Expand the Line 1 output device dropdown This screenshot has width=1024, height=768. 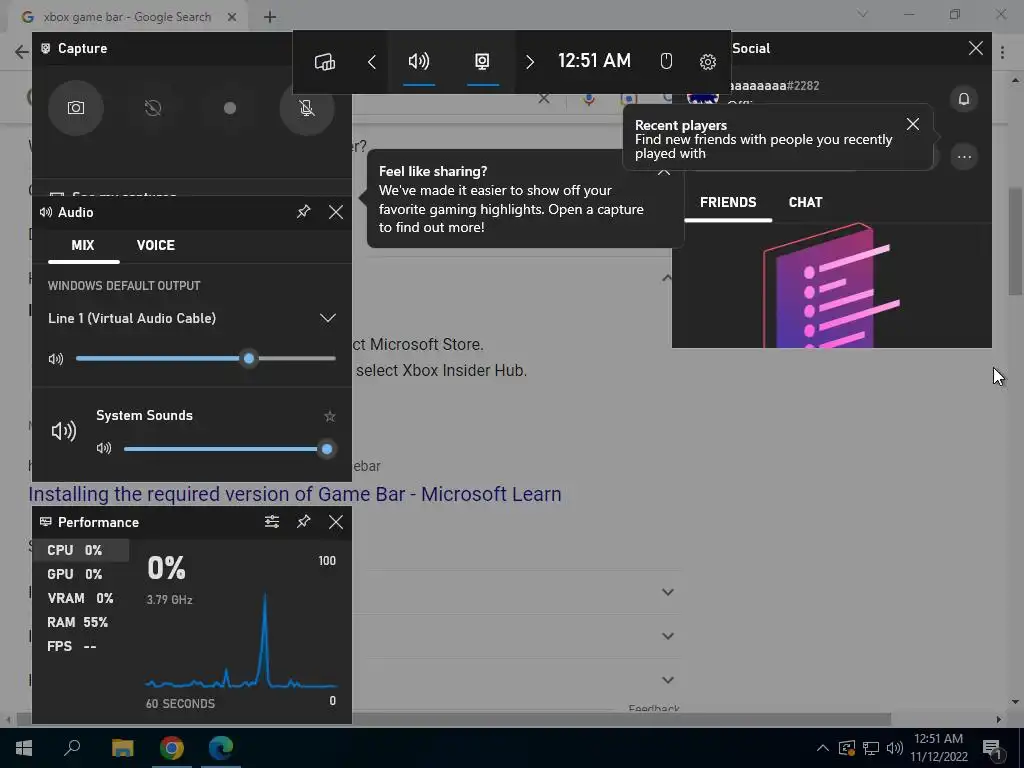click(327, 318)
